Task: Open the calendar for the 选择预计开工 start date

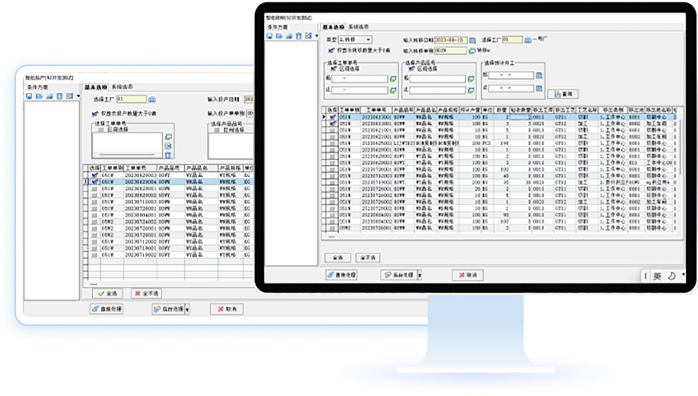Action: tap(539, 76)
